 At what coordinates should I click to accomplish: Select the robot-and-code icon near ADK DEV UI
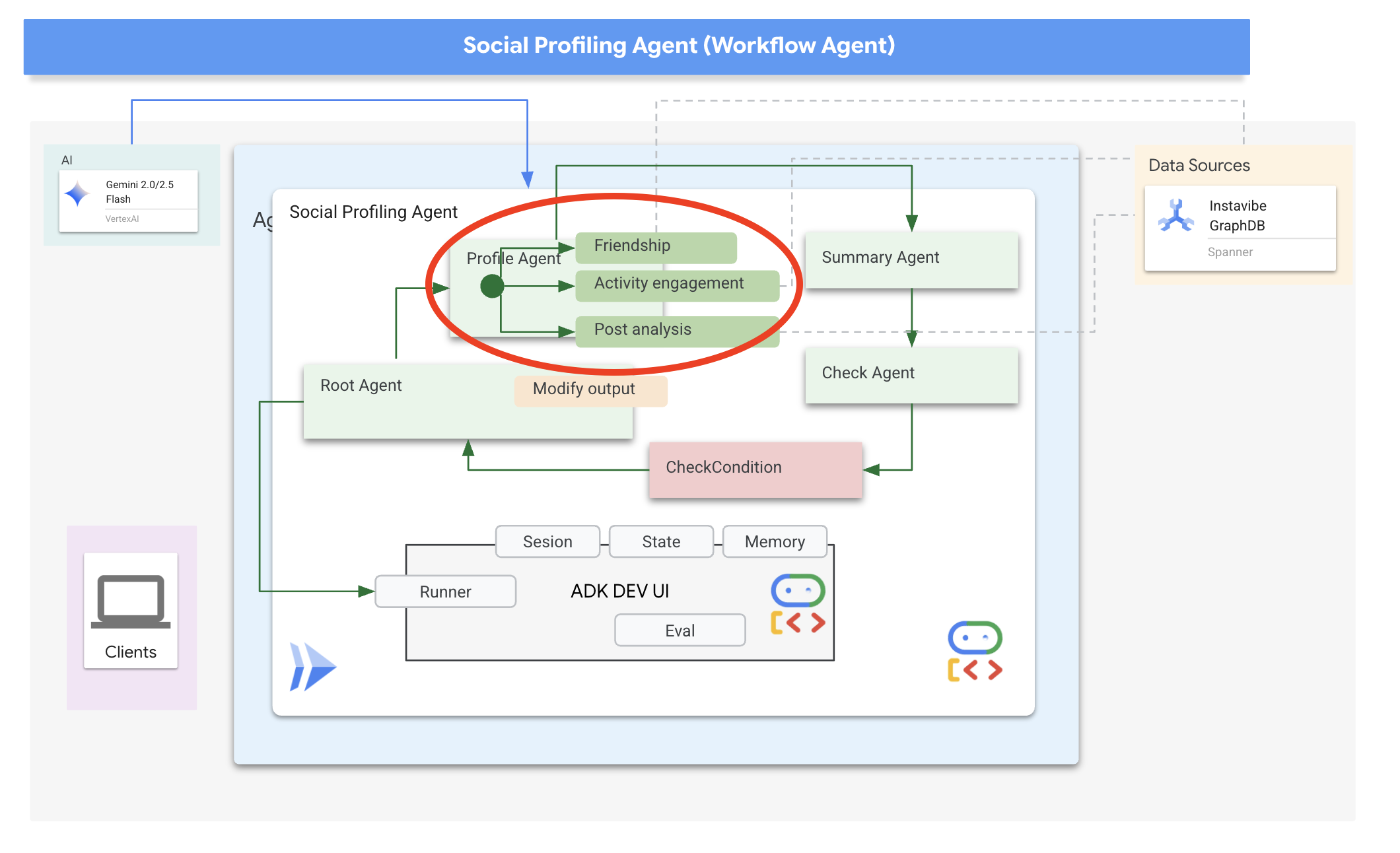click(x=796, y=604)
